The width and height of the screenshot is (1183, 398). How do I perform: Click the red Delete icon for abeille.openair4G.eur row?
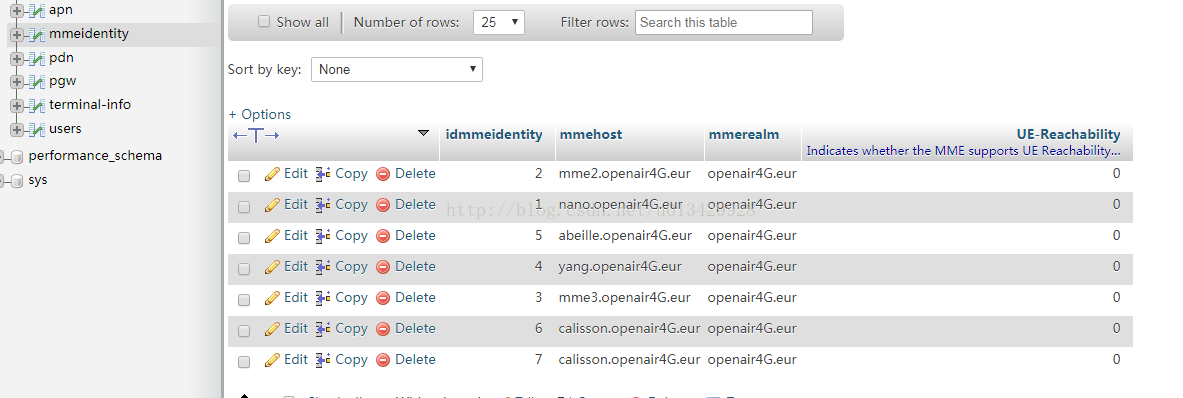pyautogui.click(x=383, y=236)
